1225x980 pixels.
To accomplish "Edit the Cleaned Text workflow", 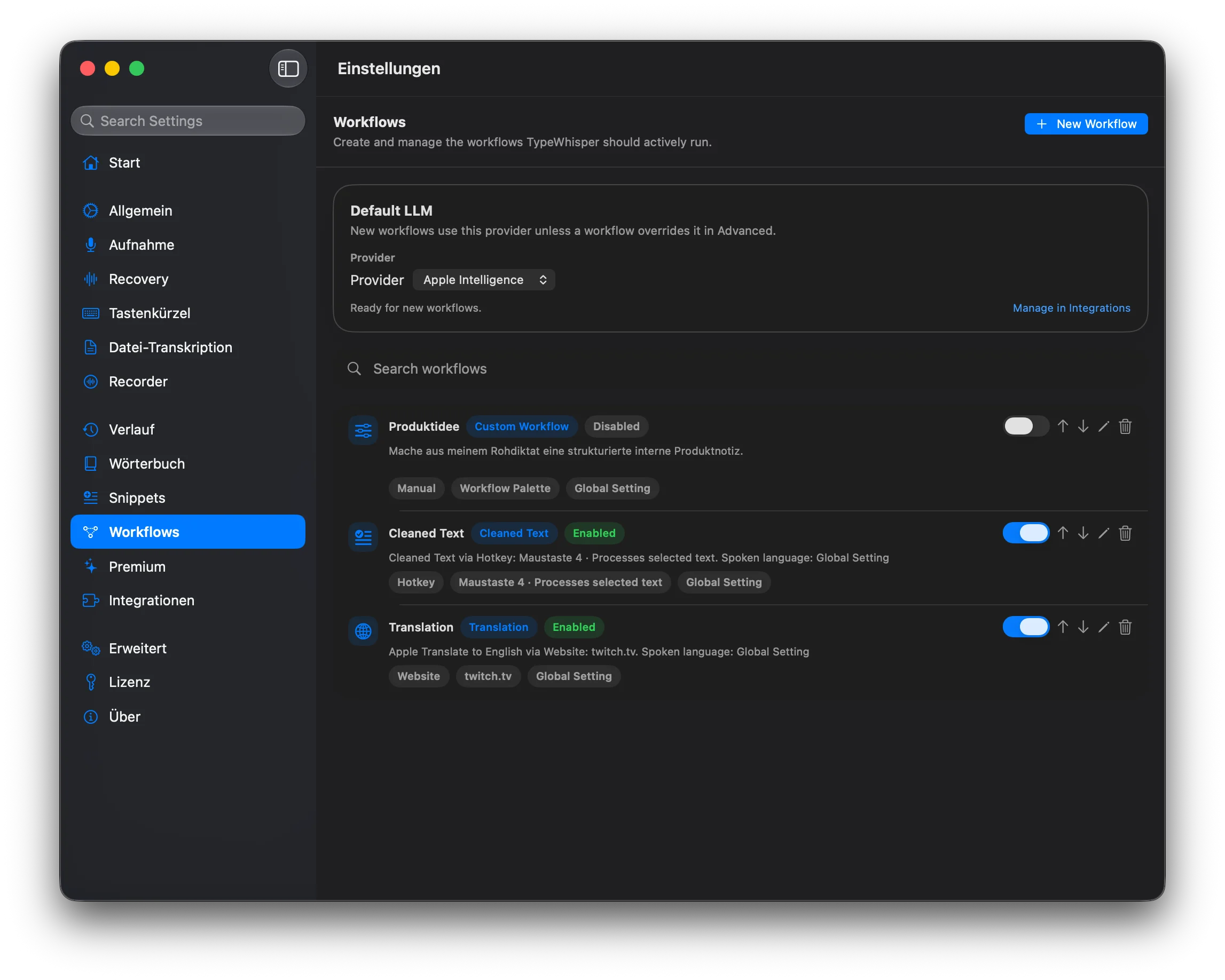I will (1103, 533).
